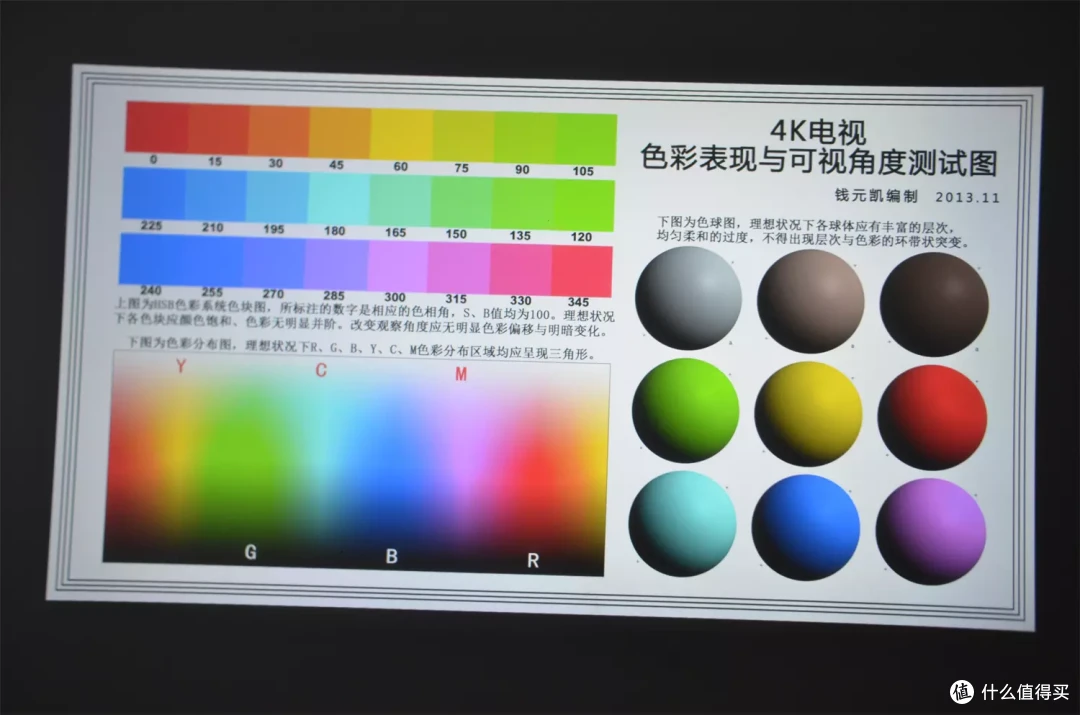Pick the cyan swatch labeled 180

pyautogui.click(x=339, y=199)
